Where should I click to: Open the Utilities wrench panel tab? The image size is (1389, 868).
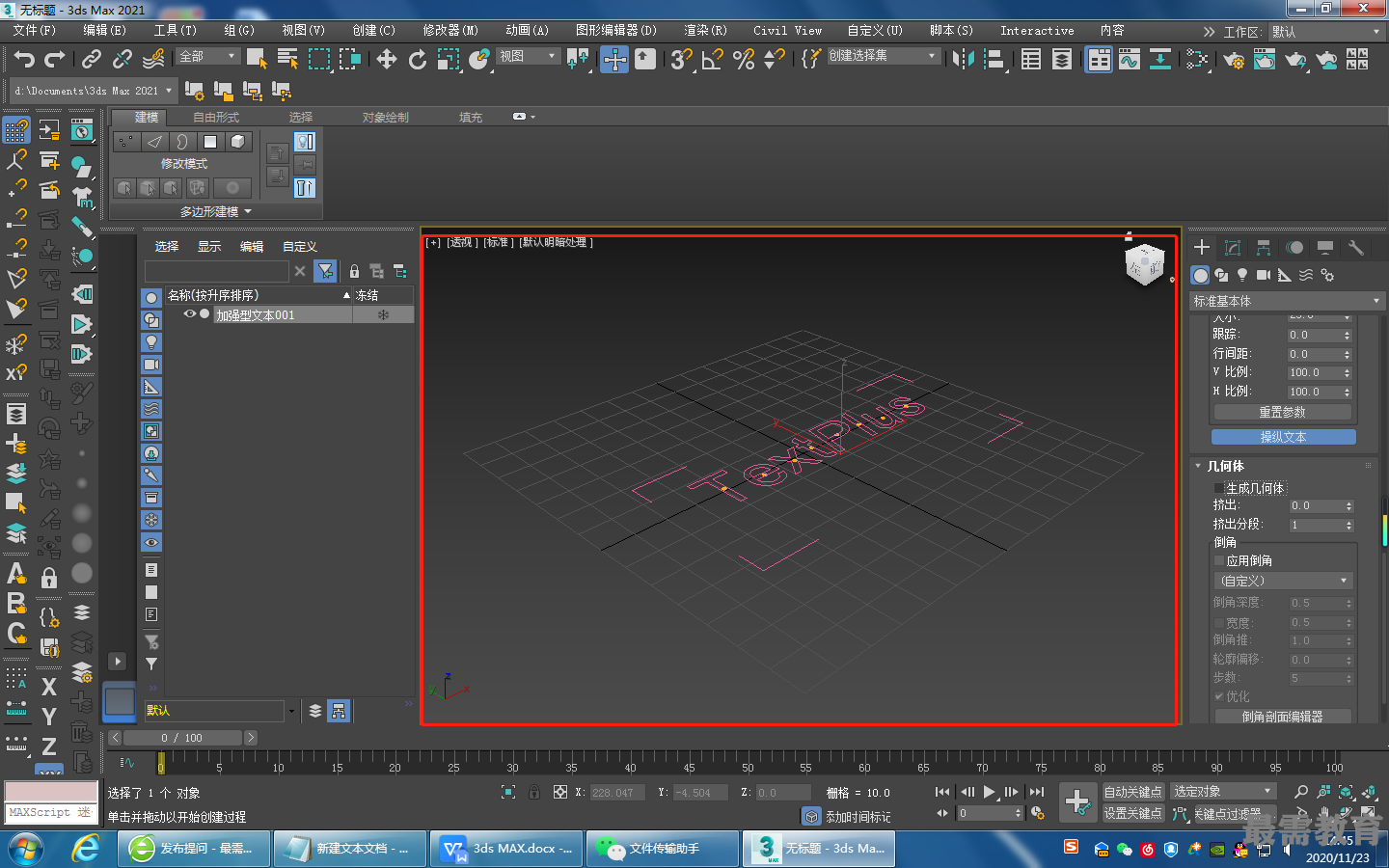pos(1355,248)
